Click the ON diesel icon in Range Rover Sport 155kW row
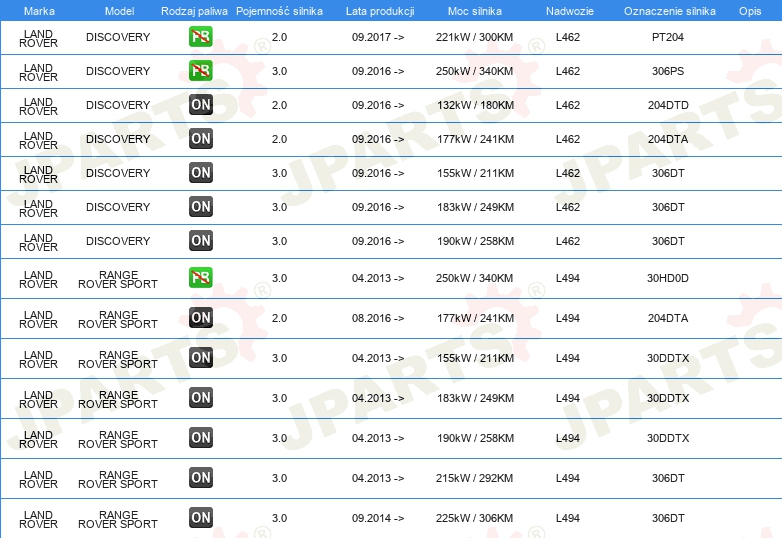The image size is (782, 538). tap(200, 358)
